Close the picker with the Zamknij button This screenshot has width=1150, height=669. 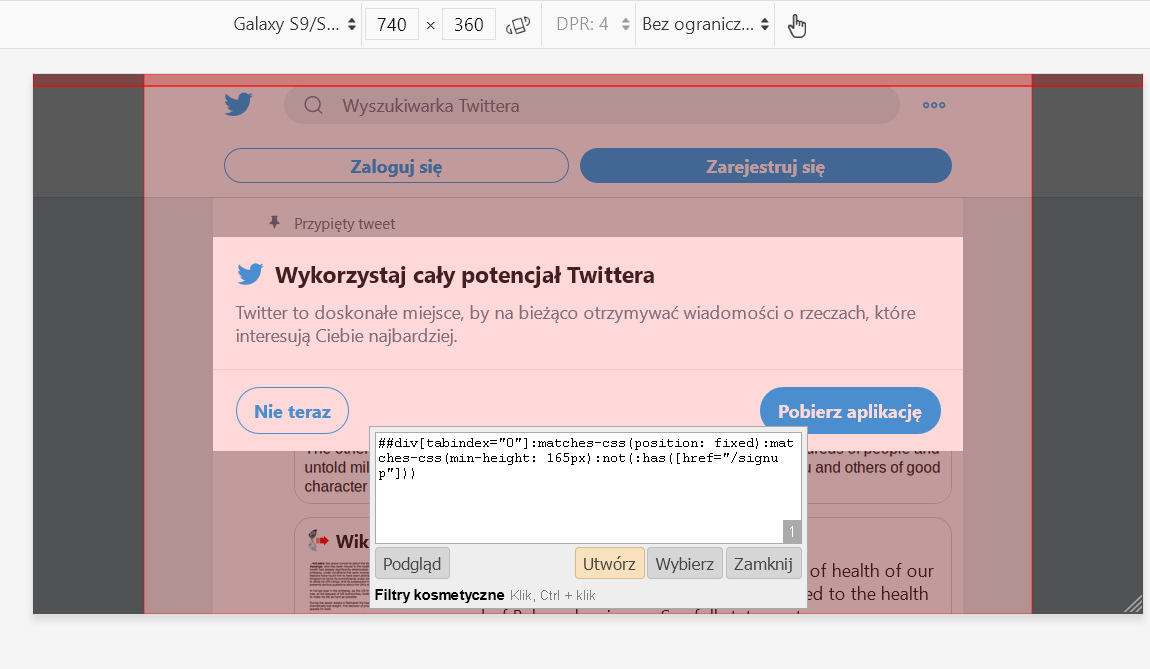[763, 562]
